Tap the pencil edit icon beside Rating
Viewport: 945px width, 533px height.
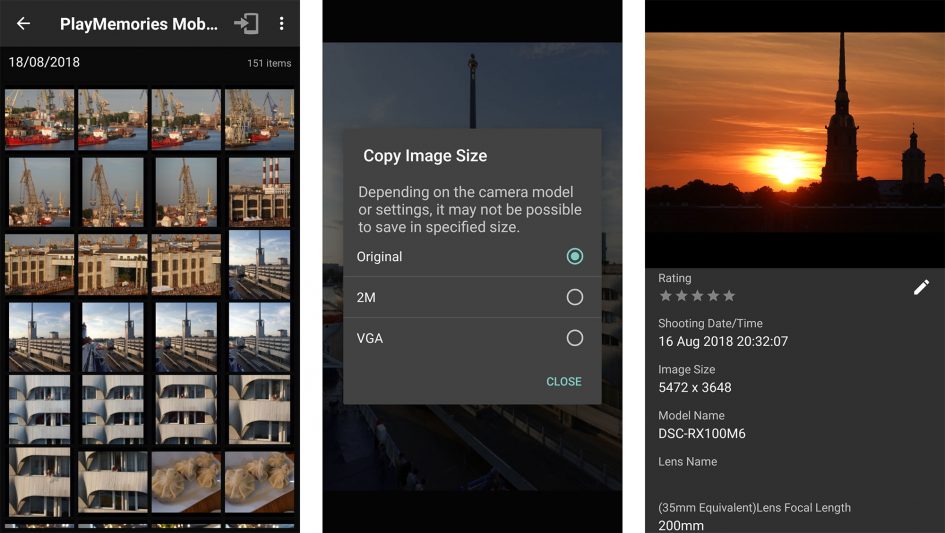(x=921, y=288)
